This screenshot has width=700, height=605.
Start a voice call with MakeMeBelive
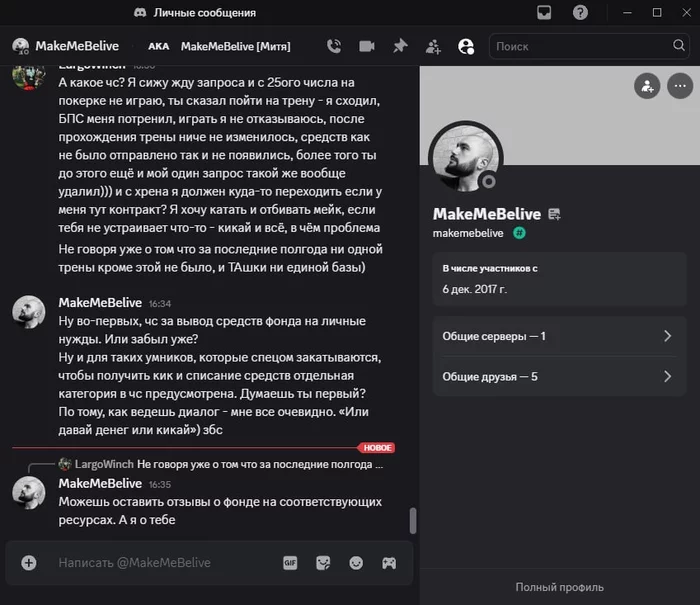coord(334,46)
